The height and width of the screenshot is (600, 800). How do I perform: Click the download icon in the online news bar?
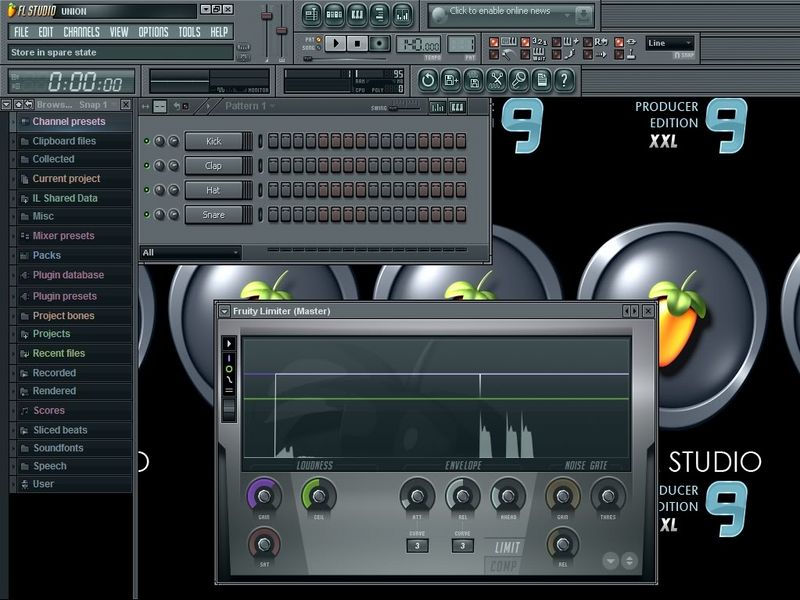click(x=583, y=16)
